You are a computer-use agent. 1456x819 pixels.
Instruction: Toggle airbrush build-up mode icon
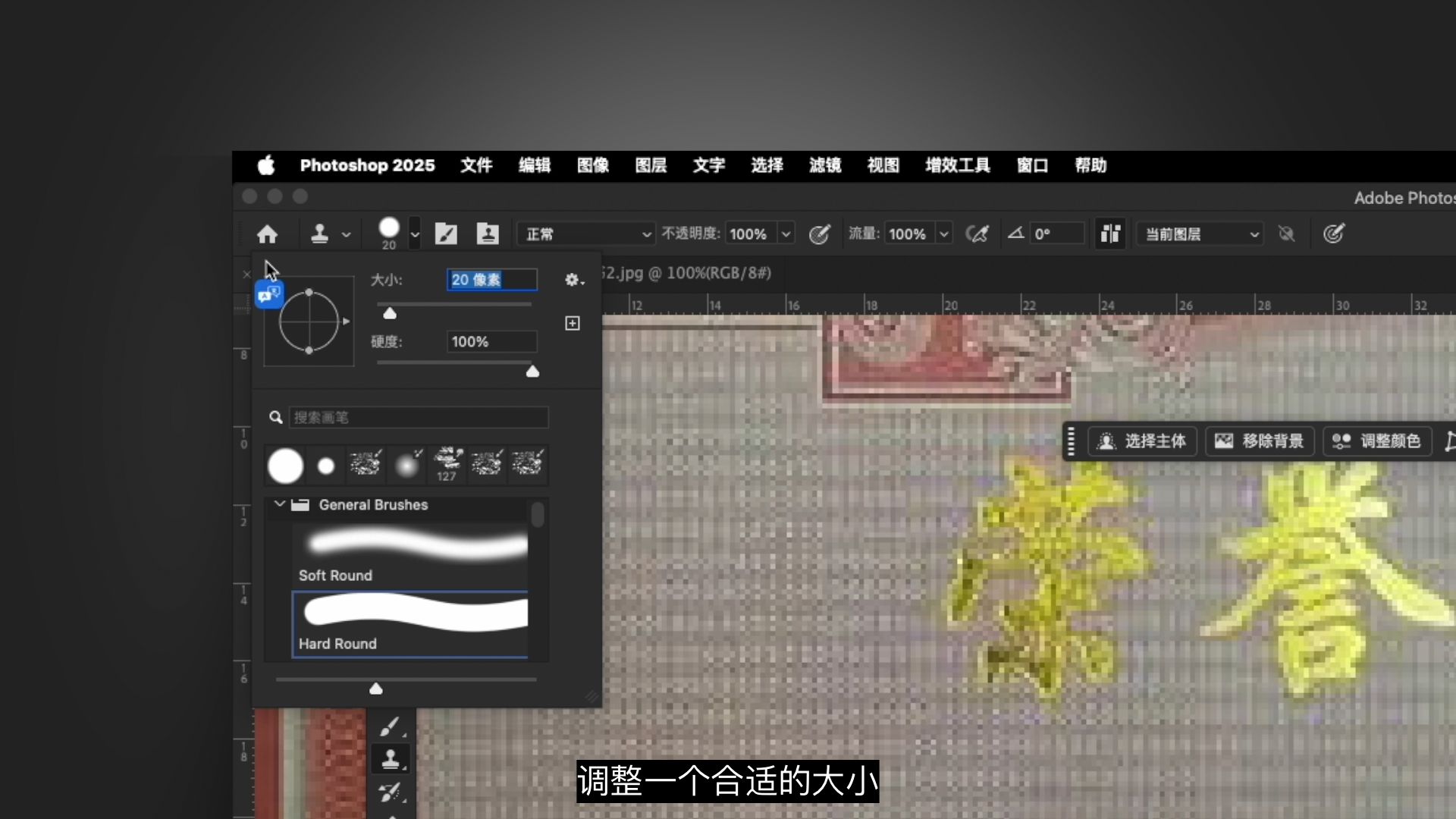tap(977, 234)
